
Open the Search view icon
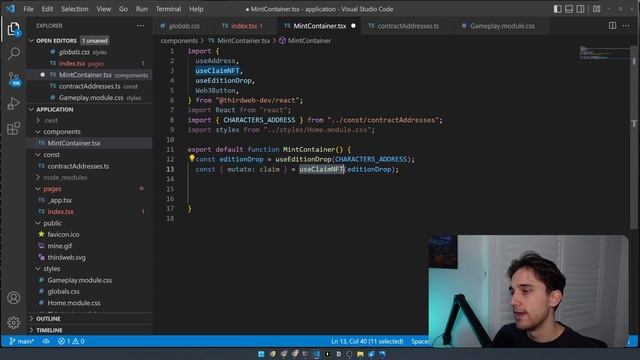(13, 53)
